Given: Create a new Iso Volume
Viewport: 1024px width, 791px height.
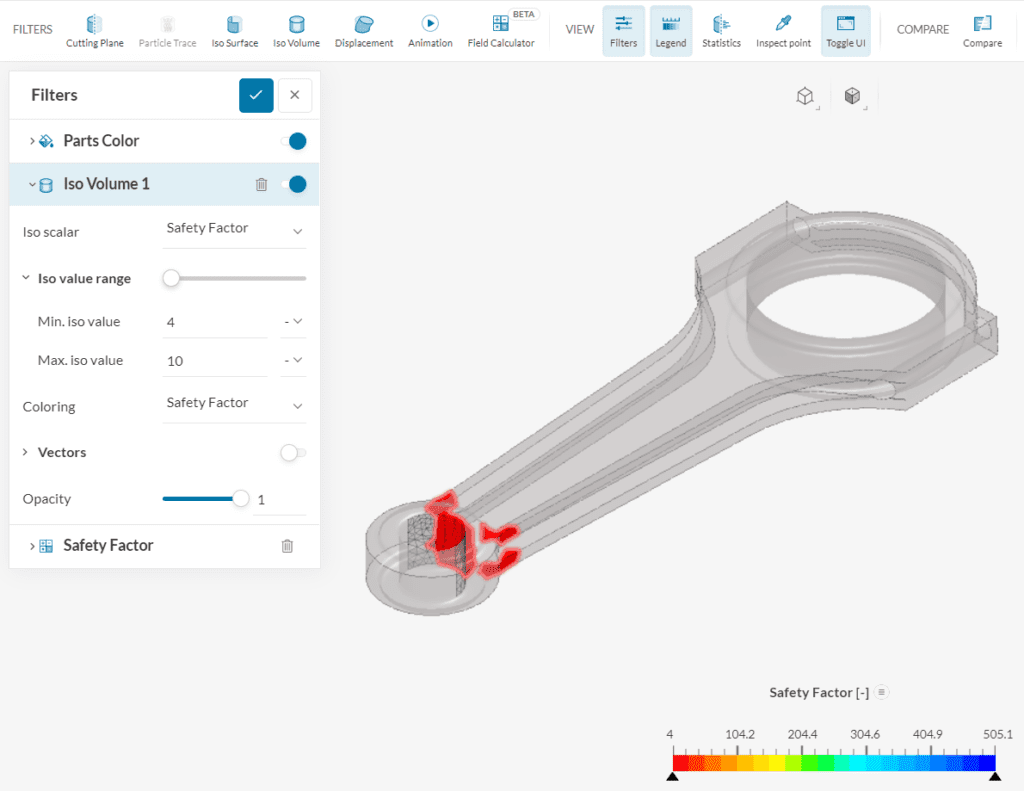Looking at the screenshot, I should pyautogui.click(x=296, y=28).
